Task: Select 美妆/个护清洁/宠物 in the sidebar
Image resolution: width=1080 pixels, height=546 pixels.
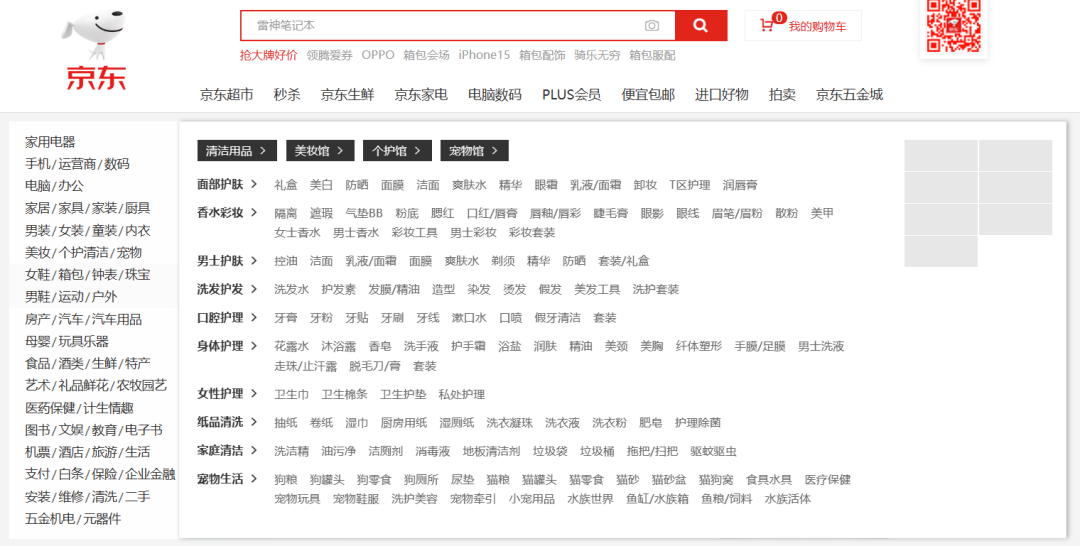Action: (83, 253)
